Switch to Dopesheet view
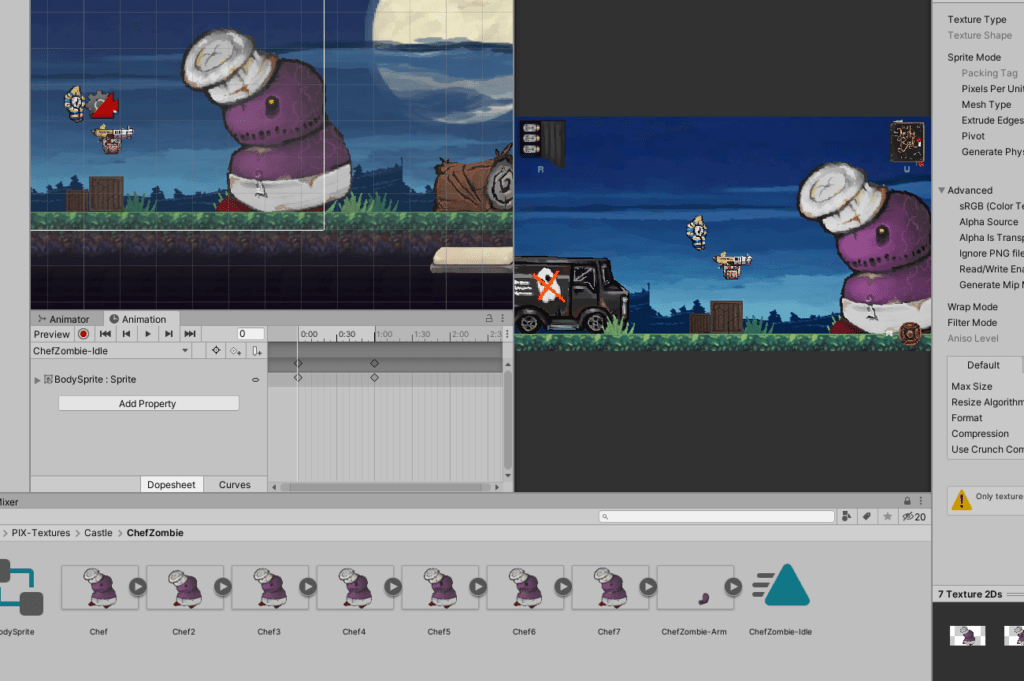The image size is (1024, 681). point(171,484)
